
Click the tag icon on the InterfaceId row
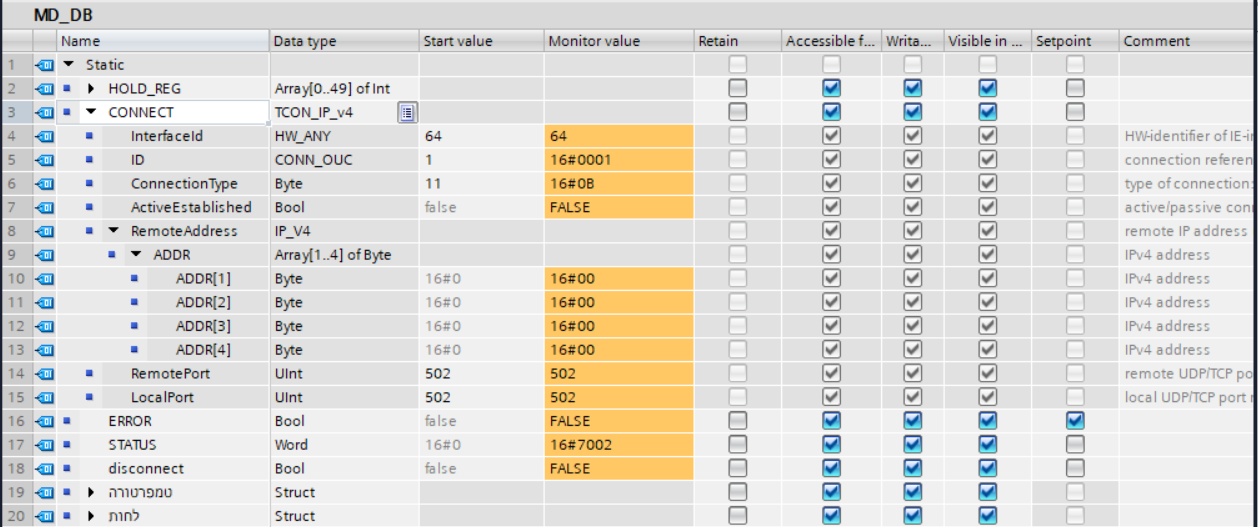point(44,136)
